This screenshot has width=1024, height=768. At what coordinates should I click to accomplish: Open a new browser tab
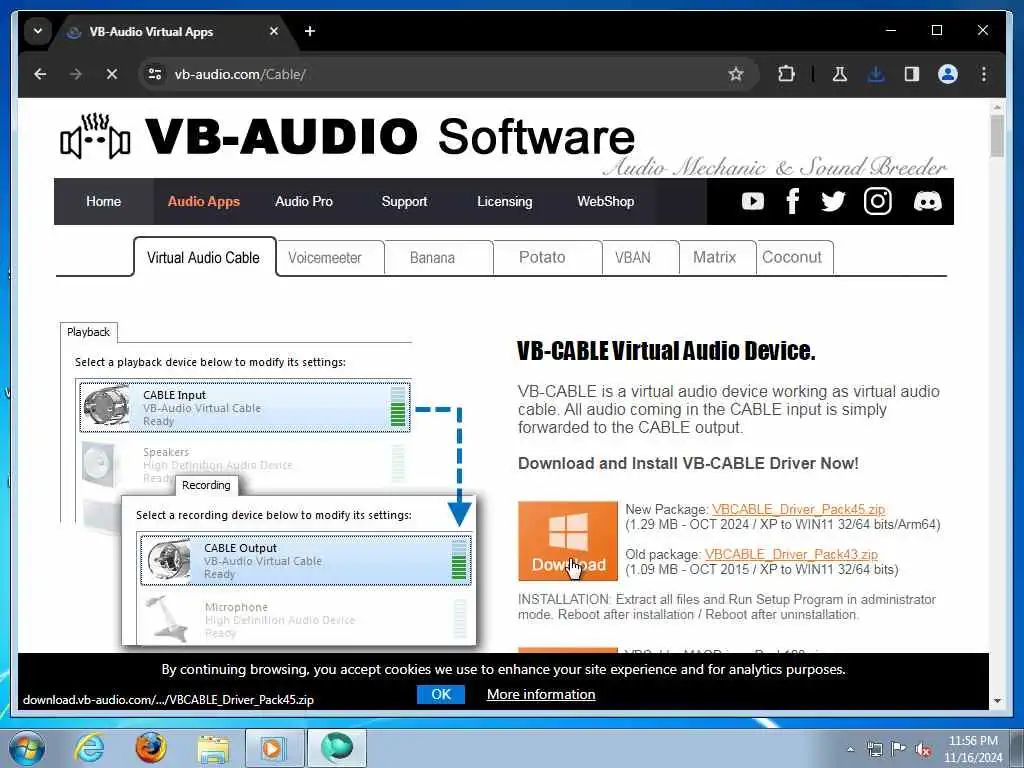(x=310, y=31)
